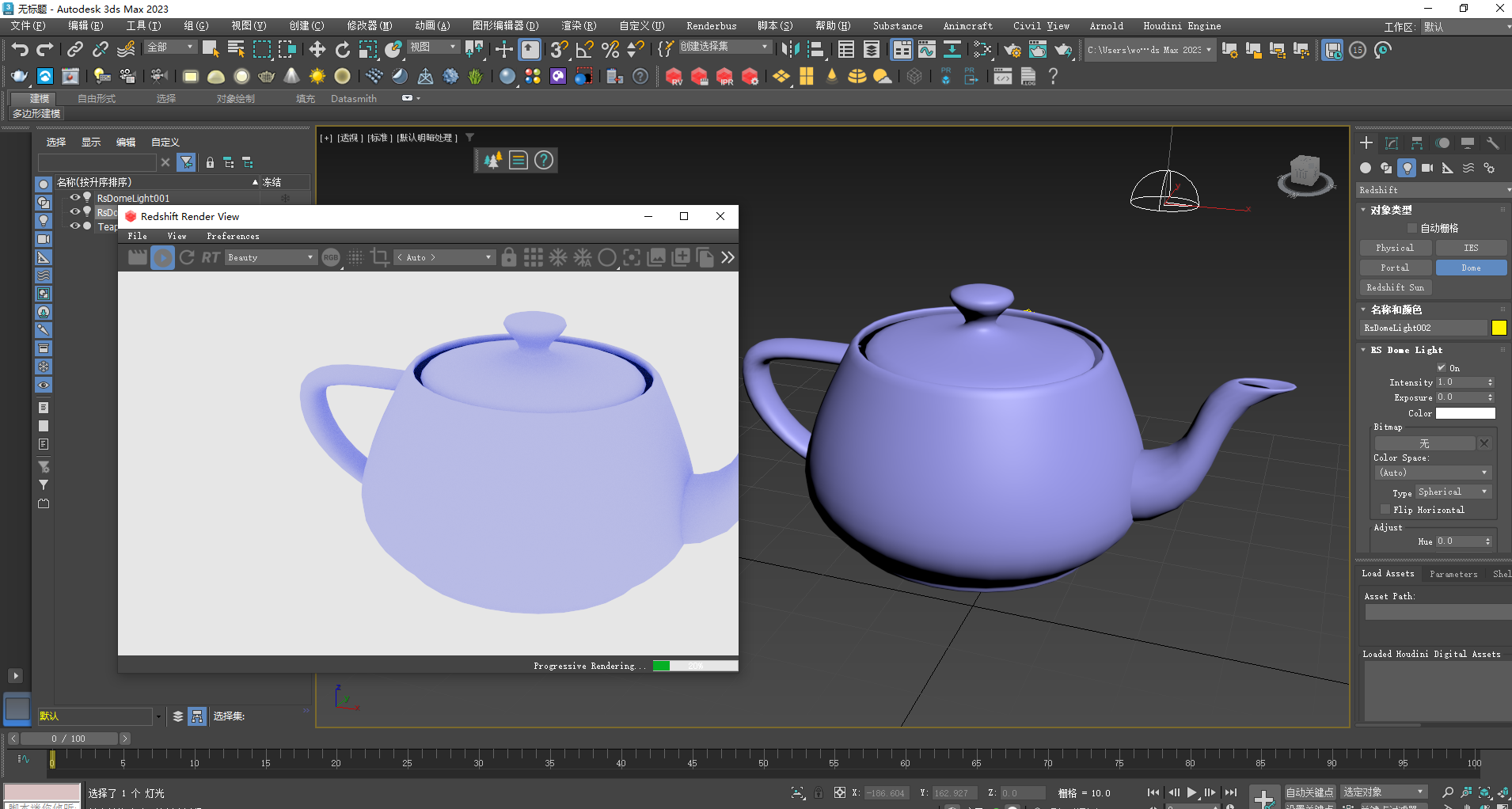Open the Preferences menu in Render View

233,236
